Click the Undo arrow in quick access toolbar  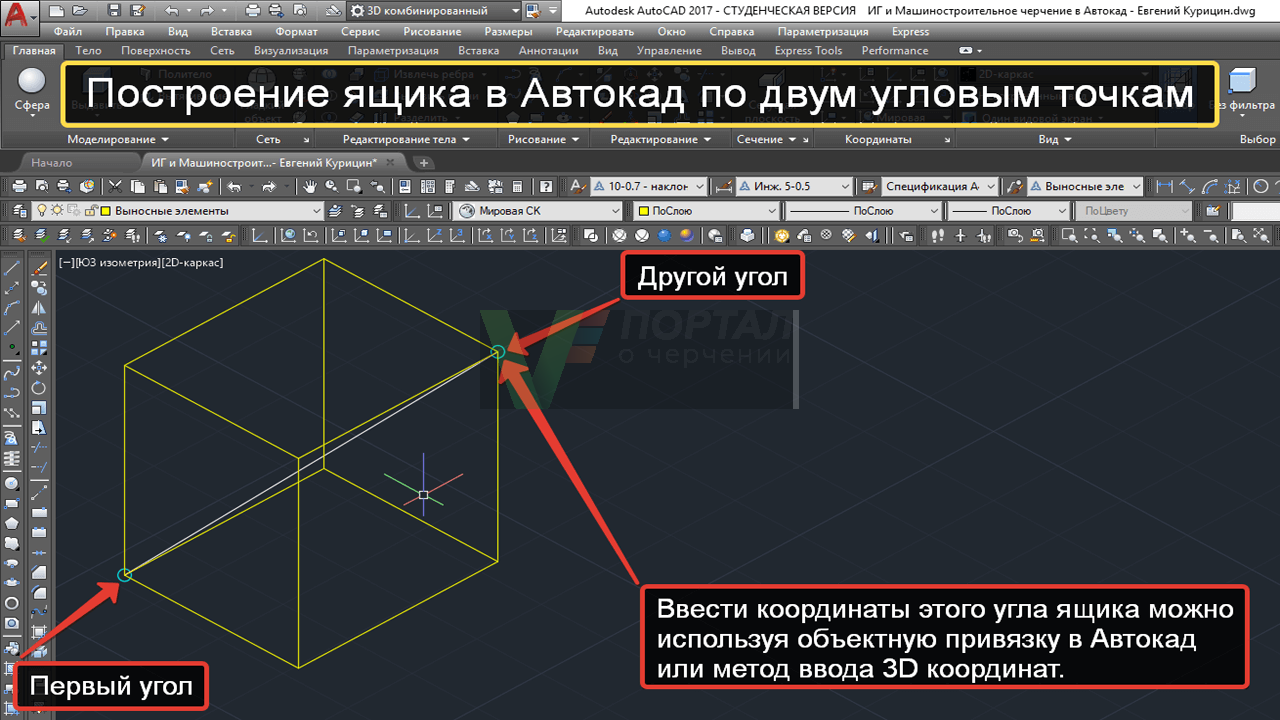click(x=171, y=11)
